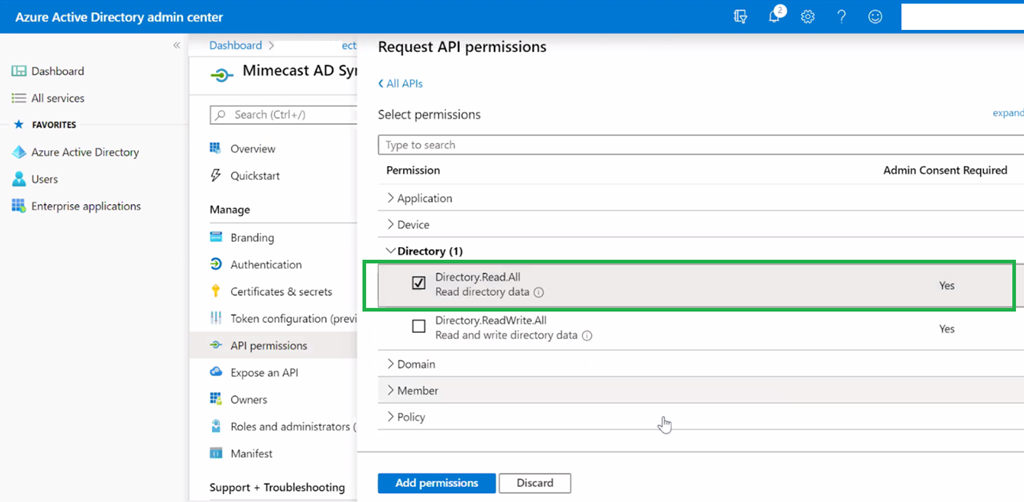Click the All services list icon
The width and height of the screenshot is (1024, 502).
(x=19, y=98)
